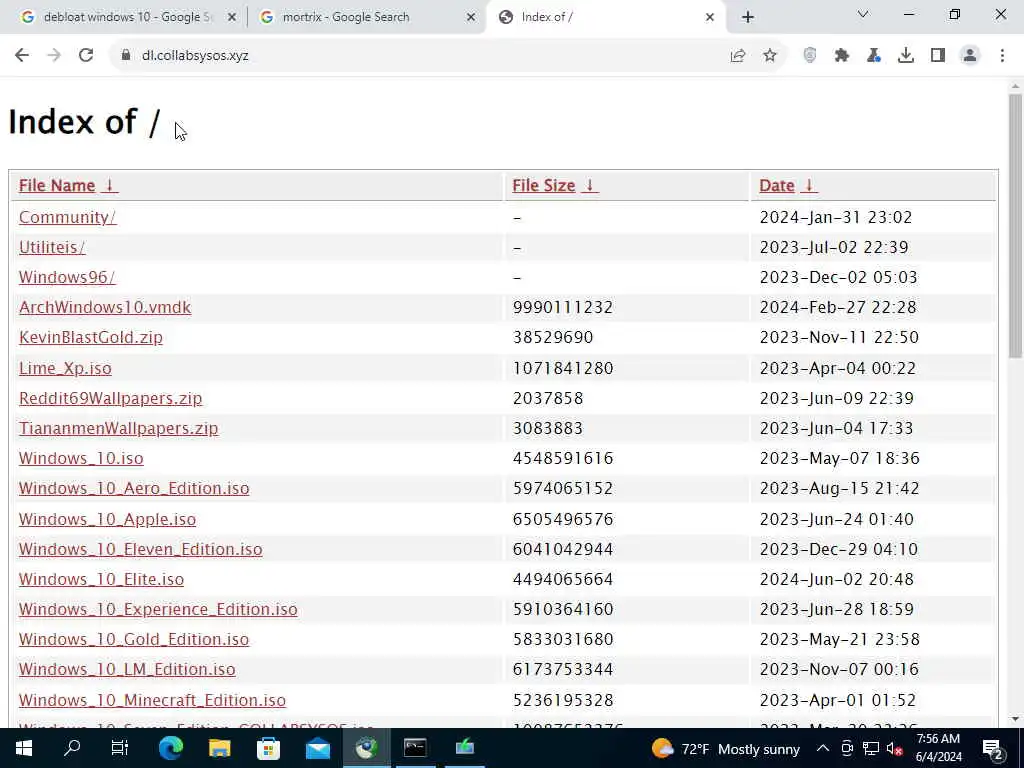
Task: Click the scrollbar down arrow
Action: 1015,719
